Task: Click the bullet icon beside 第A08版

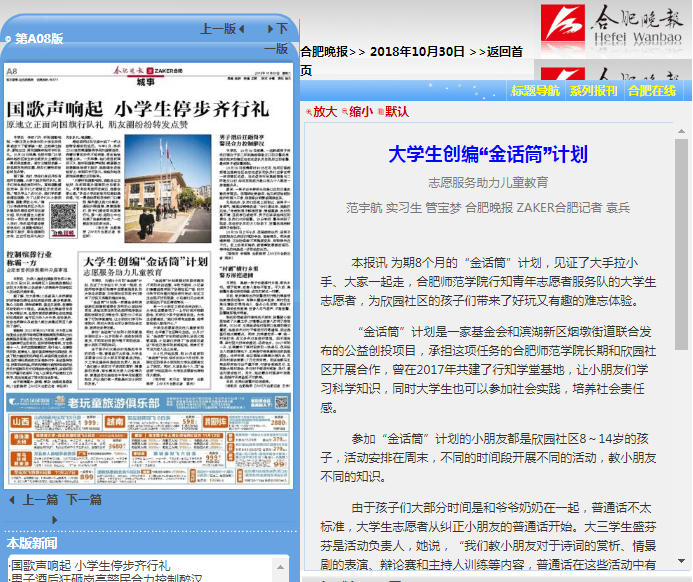Action: pyautogui.click(x=7, y=39)
